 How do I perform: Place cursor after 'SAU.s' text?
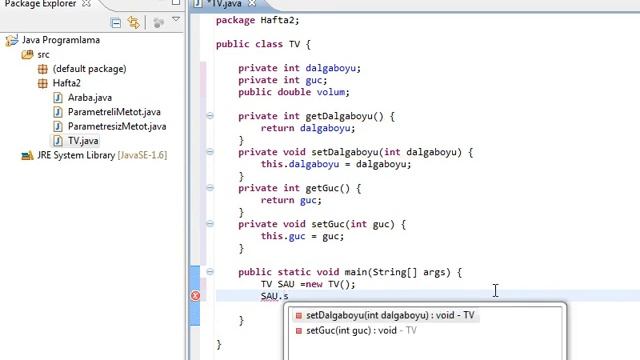[289, 296]
